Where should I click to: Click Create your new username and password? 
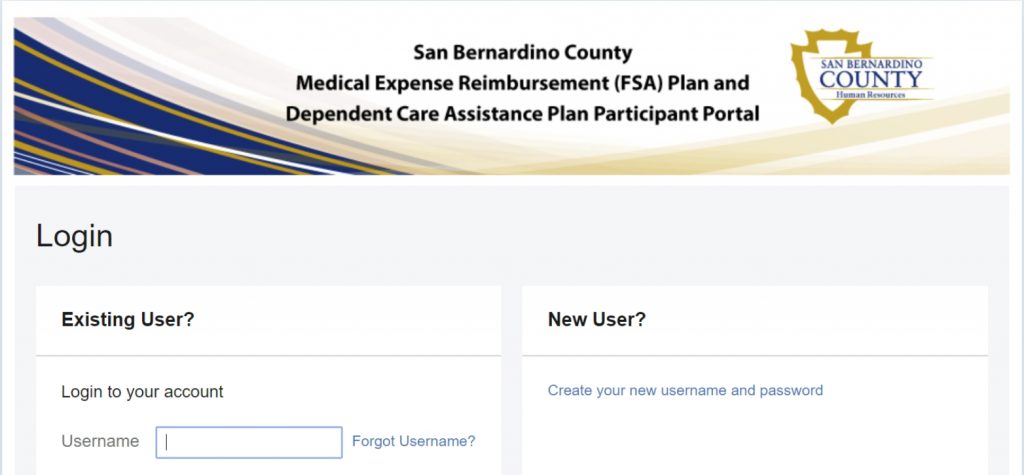tap(685, 390)
